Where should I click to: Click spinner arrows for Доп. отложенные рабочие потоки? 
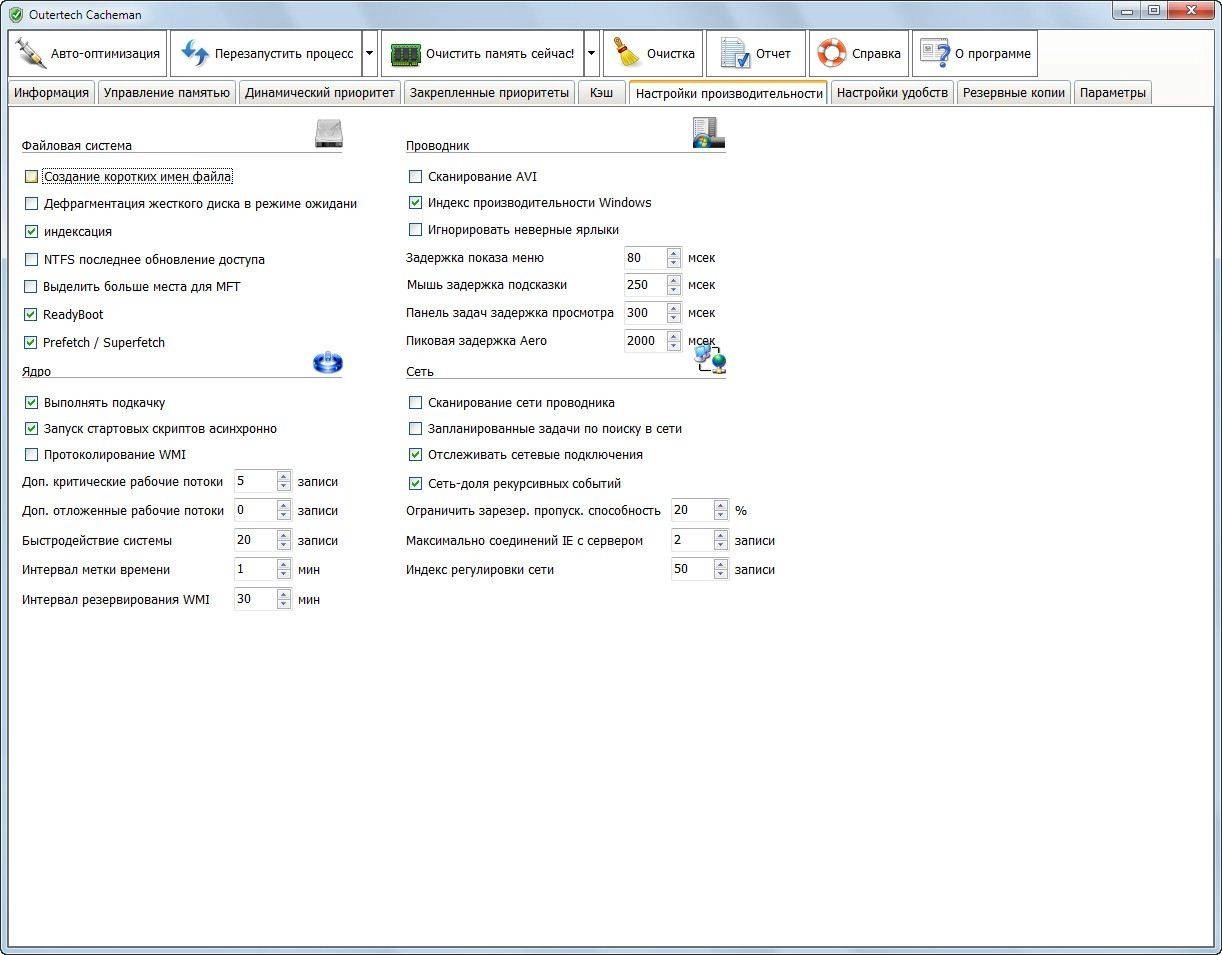[x=284, y=511]
